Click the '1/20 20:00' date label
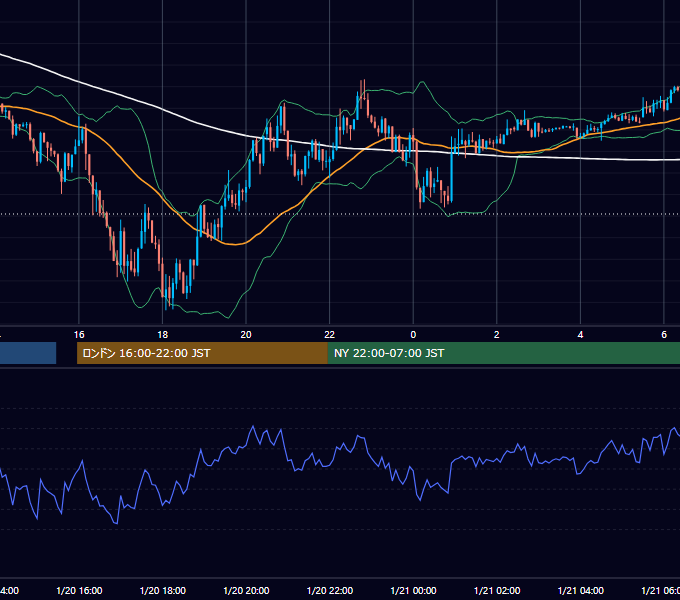The height and width of the screenshot is (600, 680). click(246, 590)
